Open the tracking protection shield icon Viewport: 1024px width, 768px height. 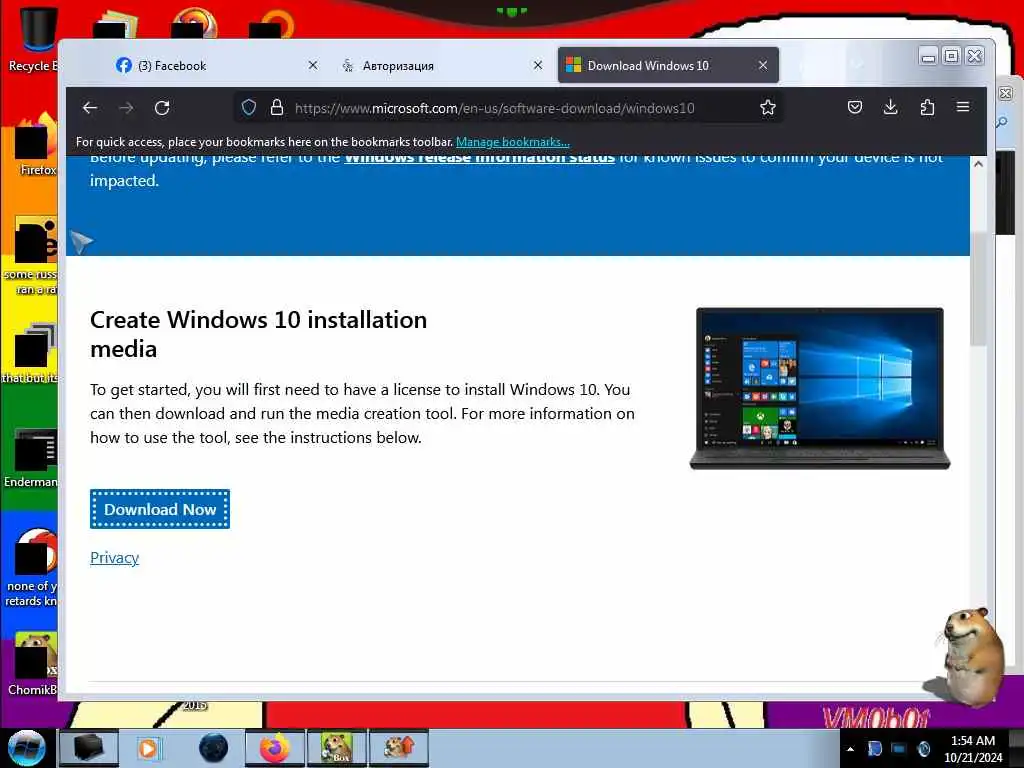(249, 107)
